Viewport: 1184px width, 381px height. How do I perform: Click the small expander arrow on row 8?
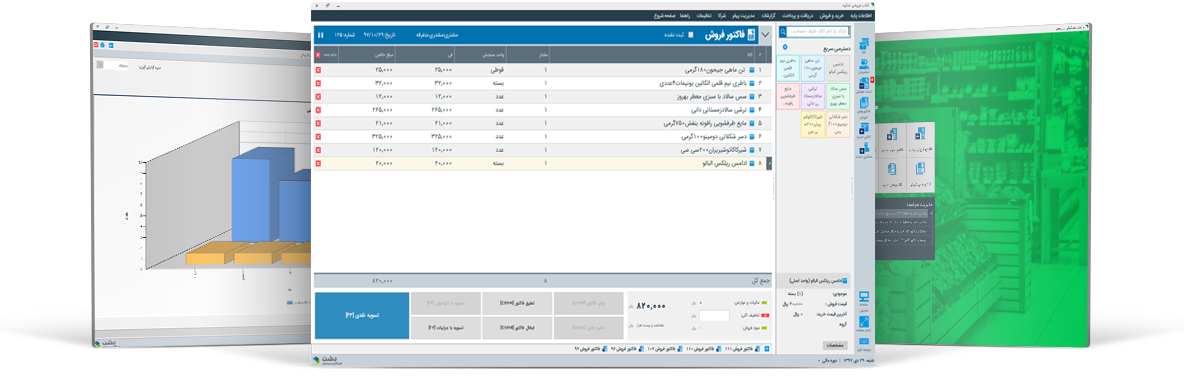769,163
